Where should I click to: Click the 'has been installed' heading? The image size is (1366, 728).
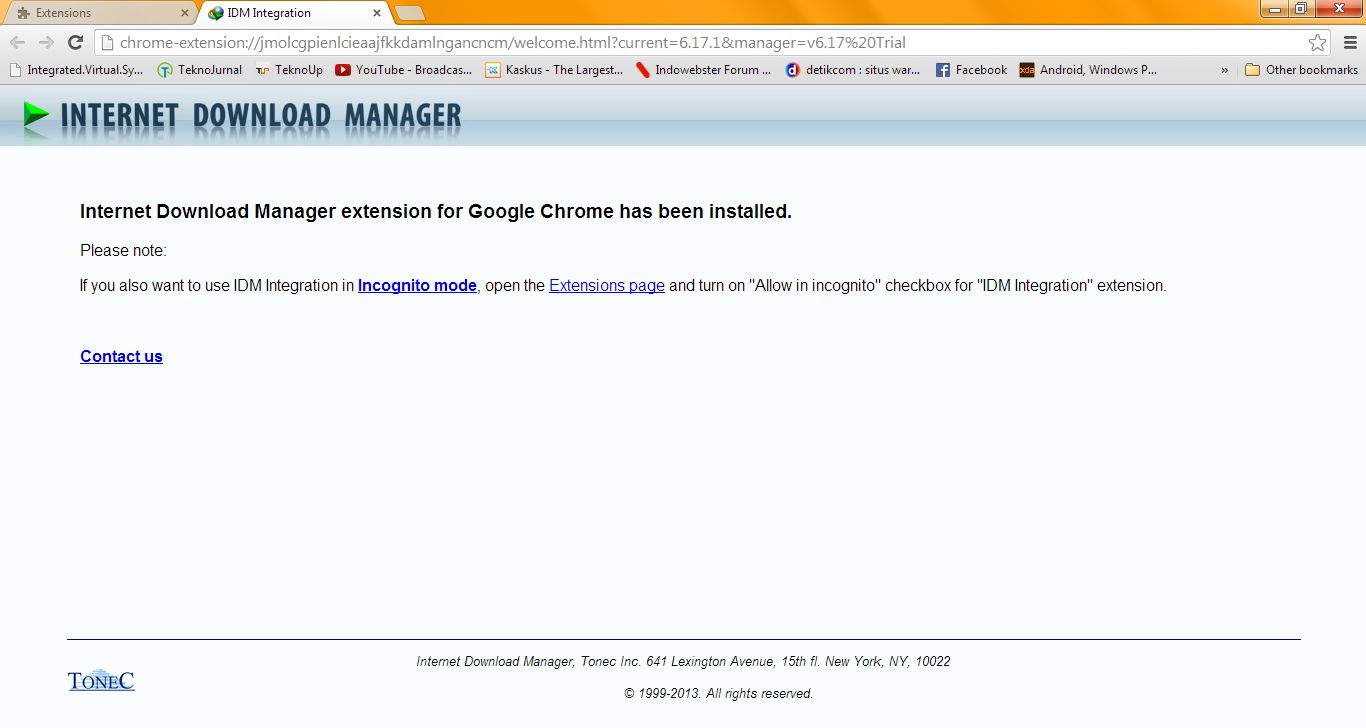tap(436, 212)
